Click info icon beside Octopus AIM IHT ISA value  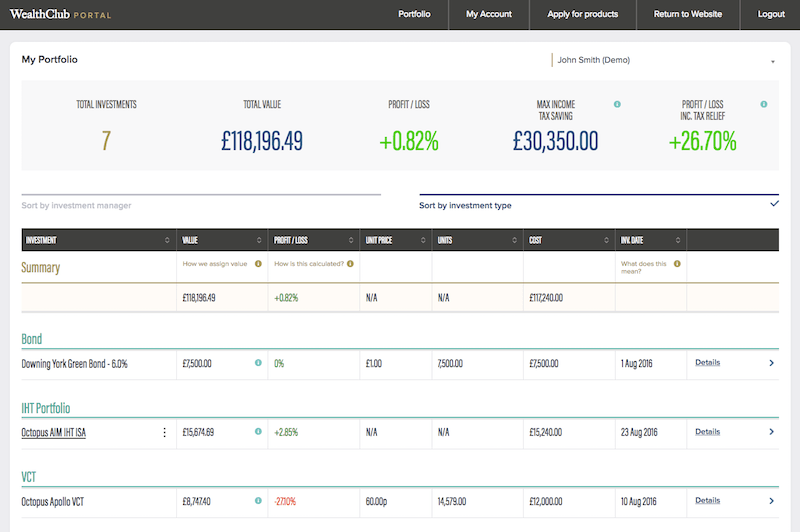[x=258, y=432]
